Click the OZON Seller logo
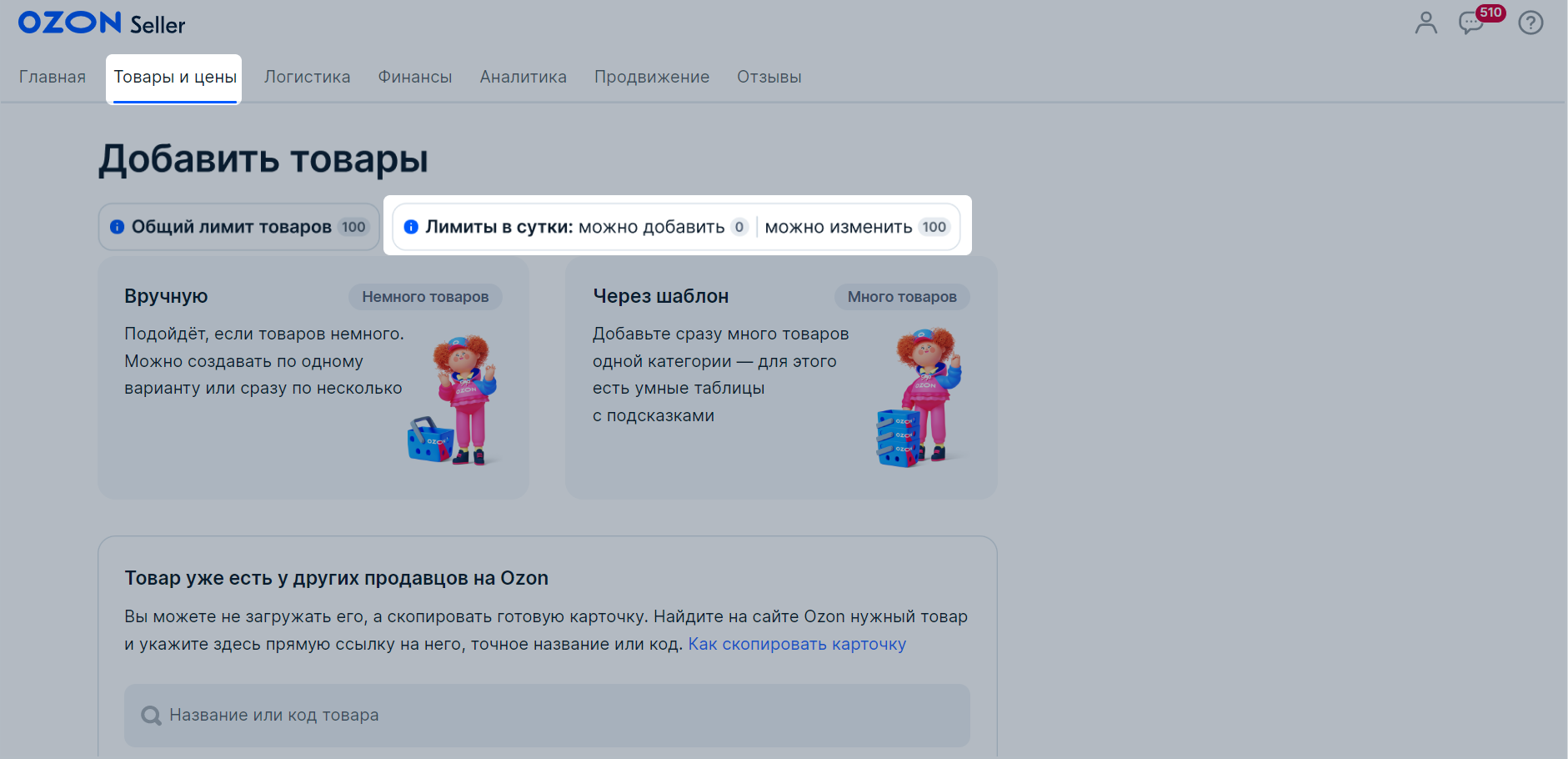Screen dimensions: 1568x759 coord(102,23)
